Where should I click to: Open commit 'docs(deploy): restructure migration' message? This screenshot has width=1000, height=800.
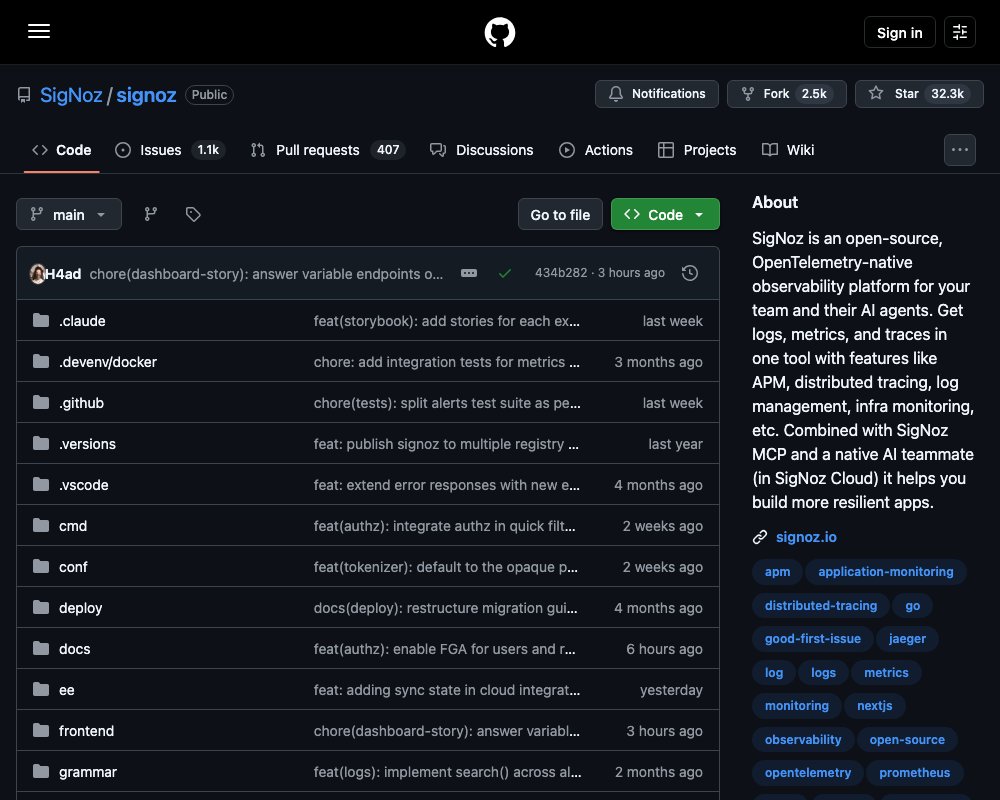445,608
